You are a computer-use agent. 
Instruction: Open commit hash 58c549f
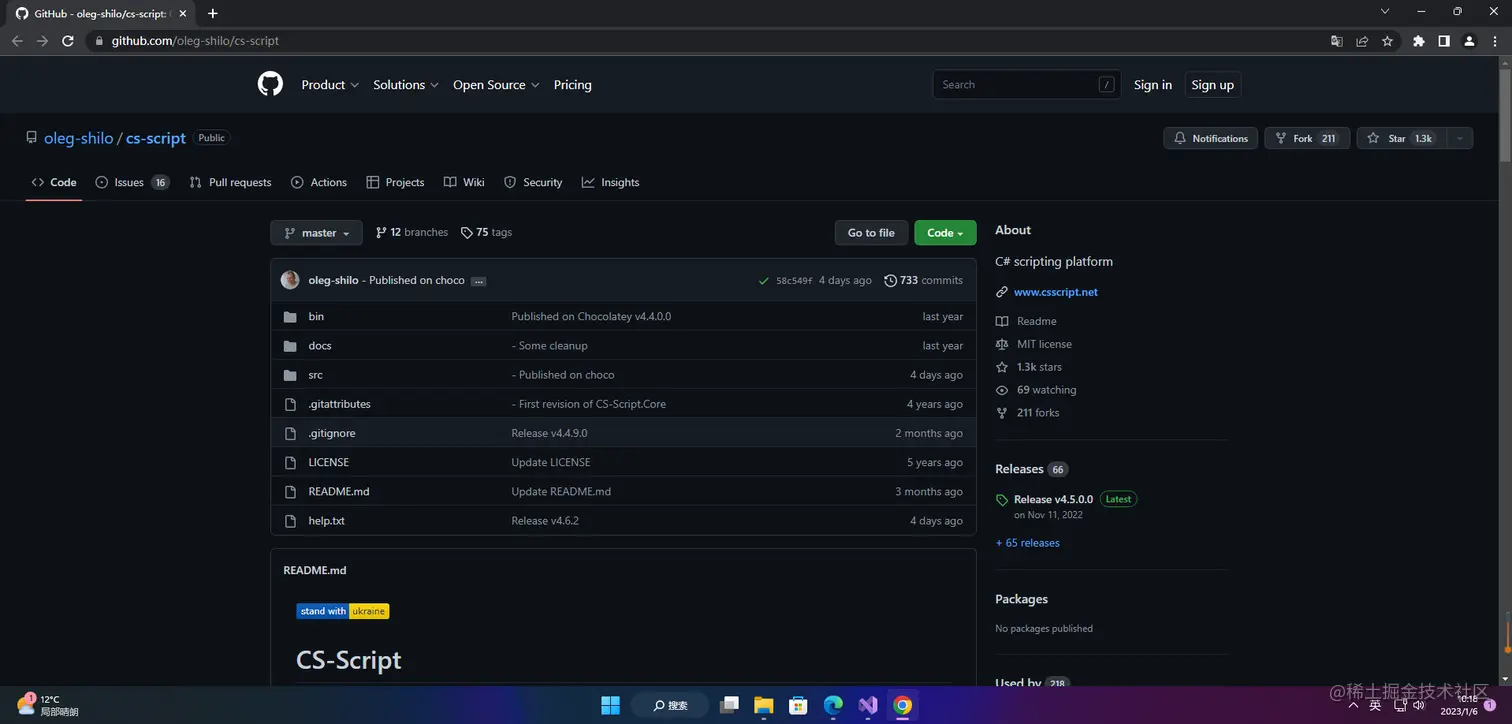pos(794,281)
